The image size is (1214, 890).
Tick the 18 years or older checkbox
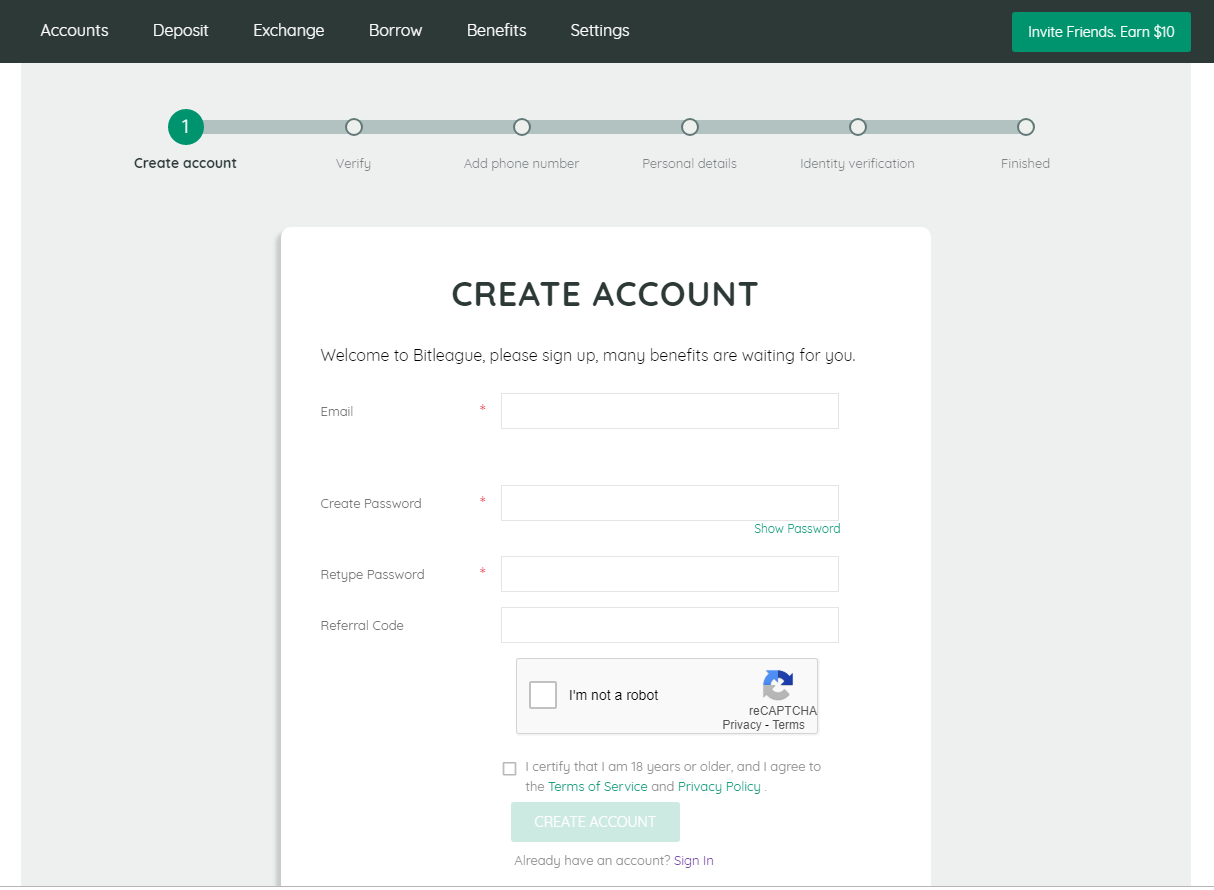[x=510, y=768]
